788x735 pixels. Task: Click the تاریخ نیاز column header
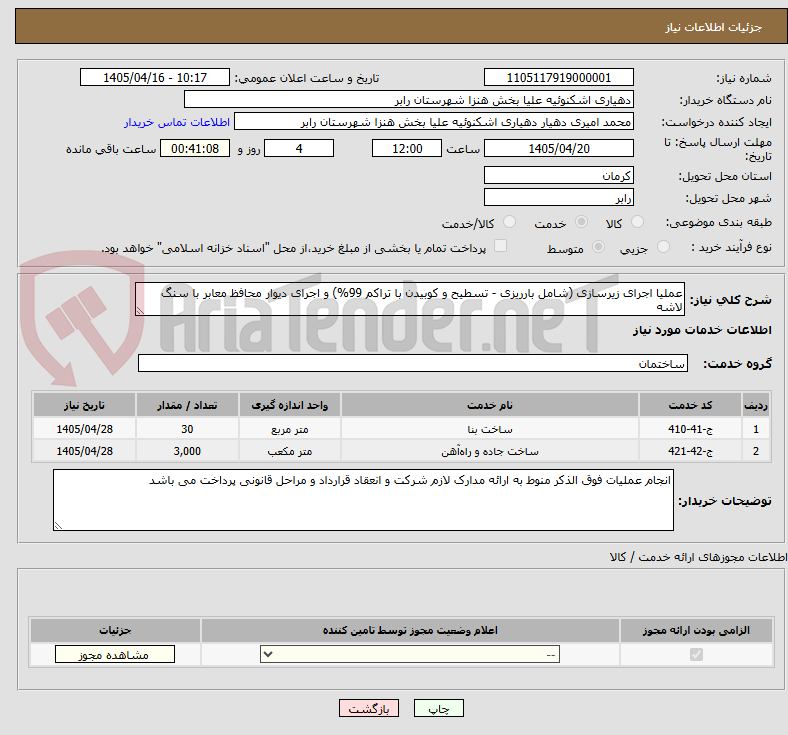pyautogui.click(x=84, y=405)
